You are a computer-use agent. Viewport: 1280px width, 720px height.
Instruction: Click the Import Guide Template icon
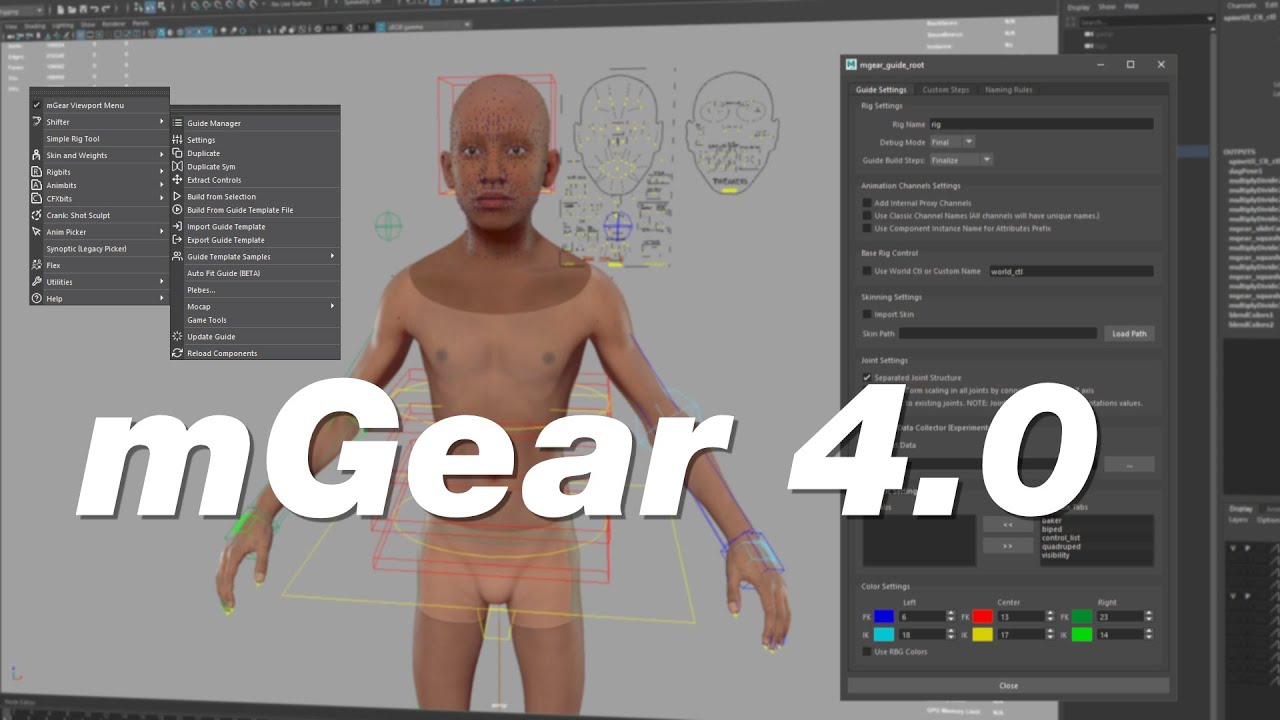click(178, 226)
